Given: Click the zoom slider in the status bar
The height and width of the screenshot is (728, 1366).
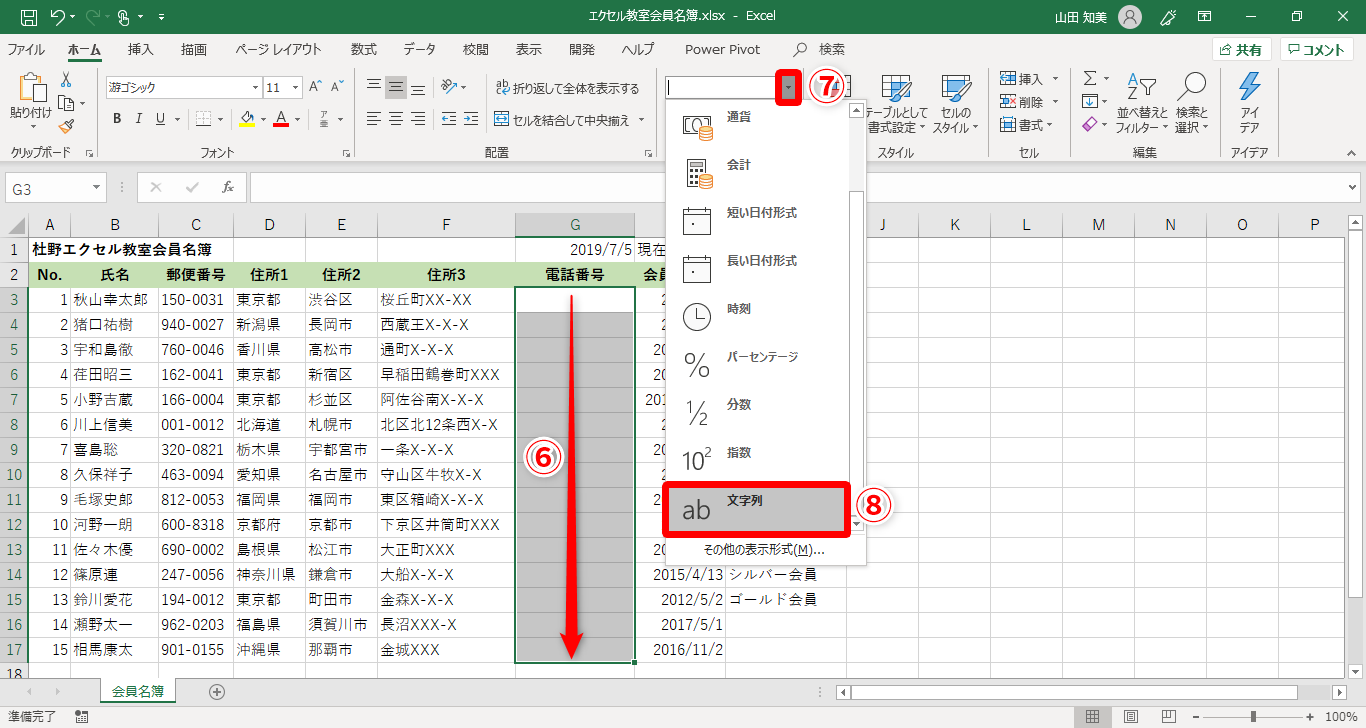Looking at the screenshot, I should 1253,717.
